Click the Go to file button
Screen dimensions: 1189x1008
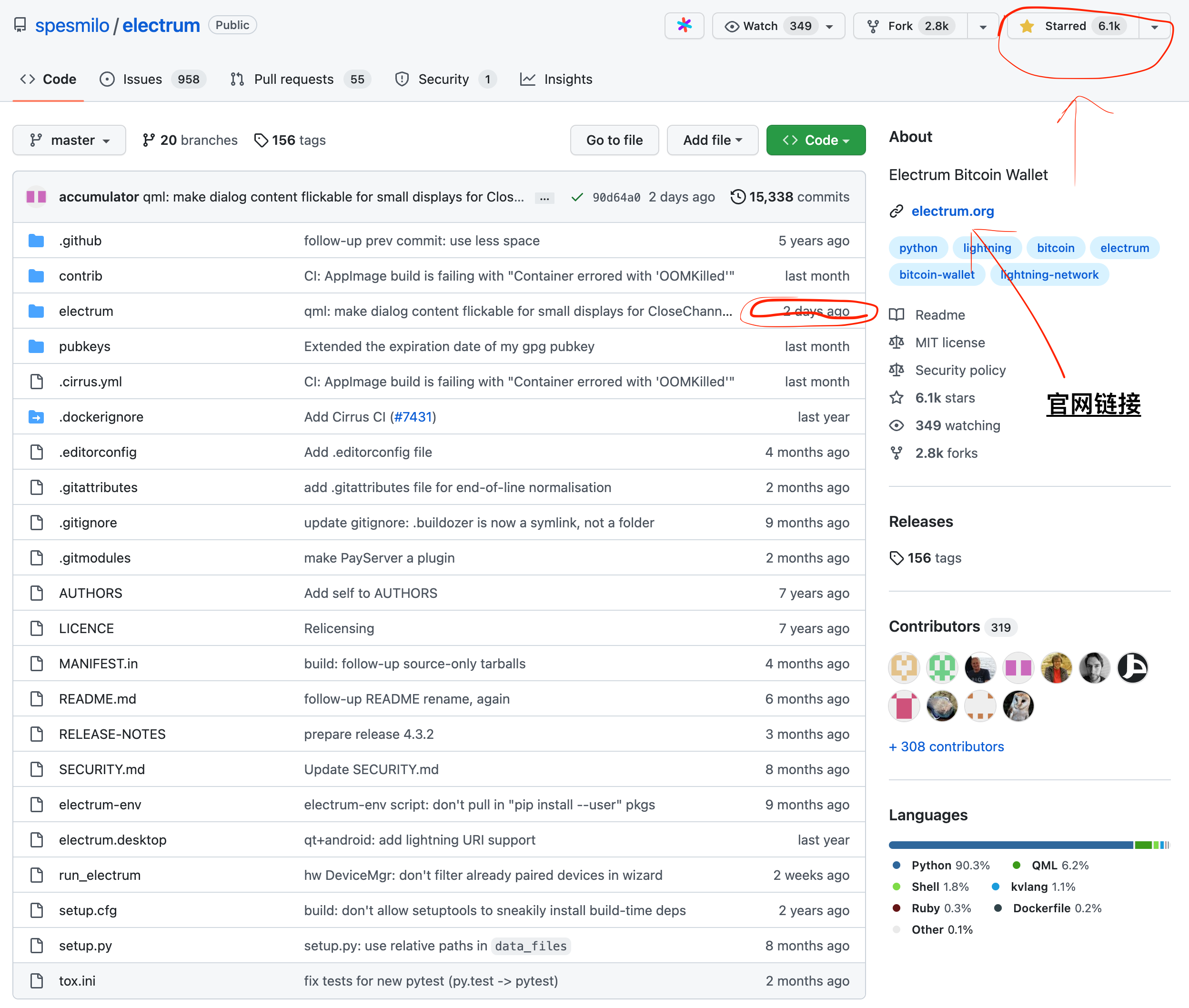614,141
